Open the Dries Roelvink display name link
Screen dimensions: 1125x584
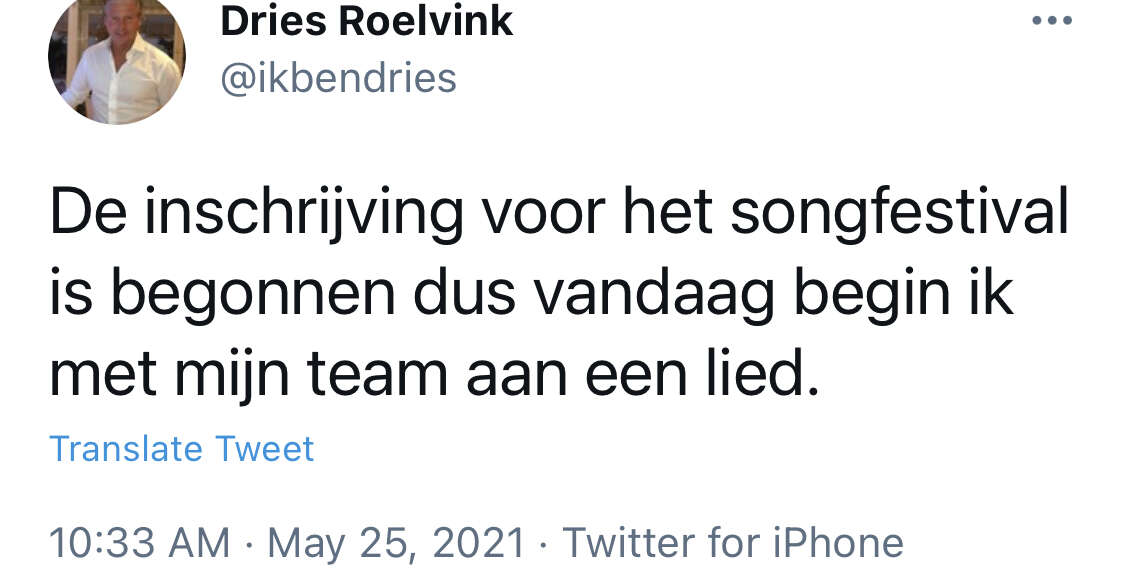point(366,22)
